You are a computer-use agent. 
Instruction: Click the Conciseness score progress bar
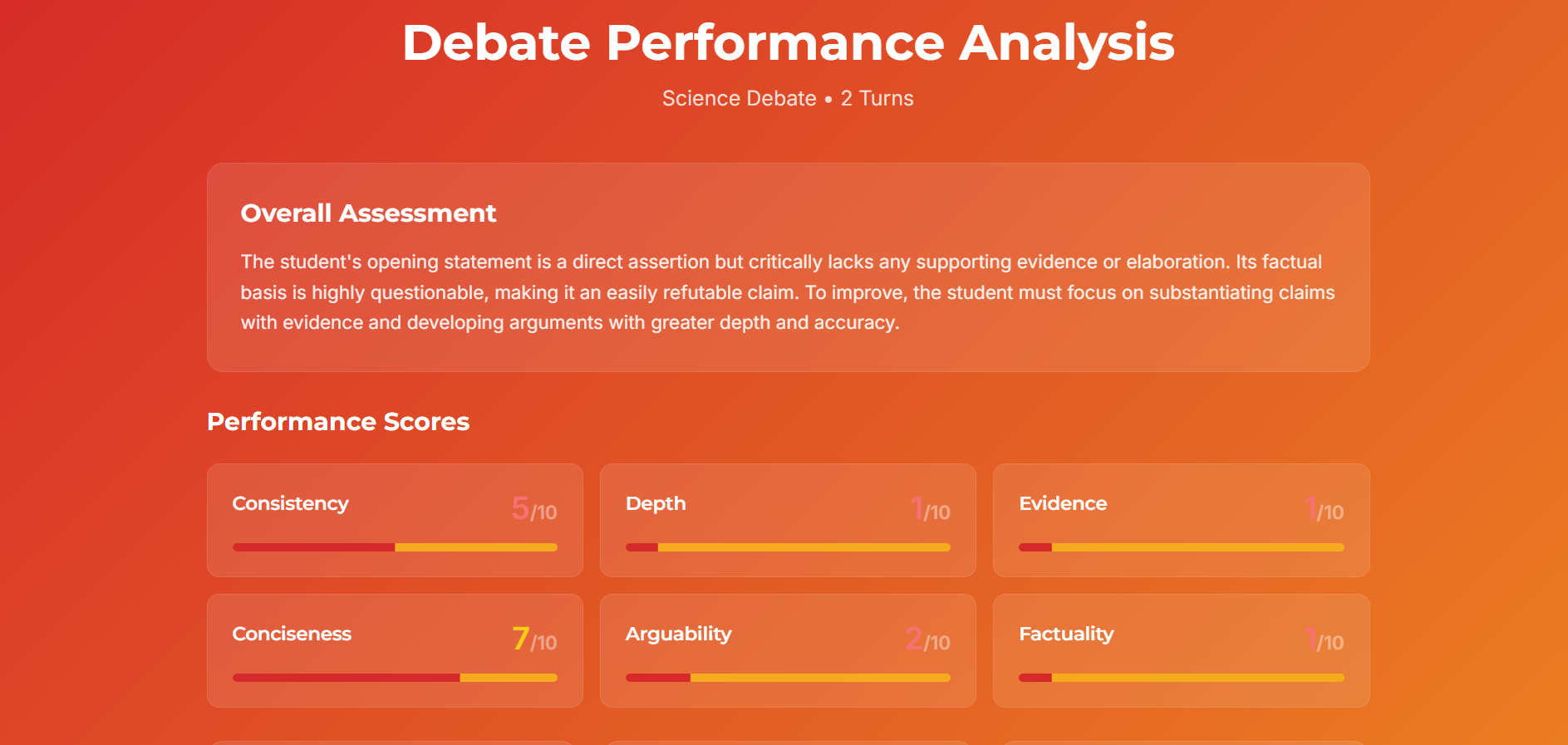(x=395, y=678)
